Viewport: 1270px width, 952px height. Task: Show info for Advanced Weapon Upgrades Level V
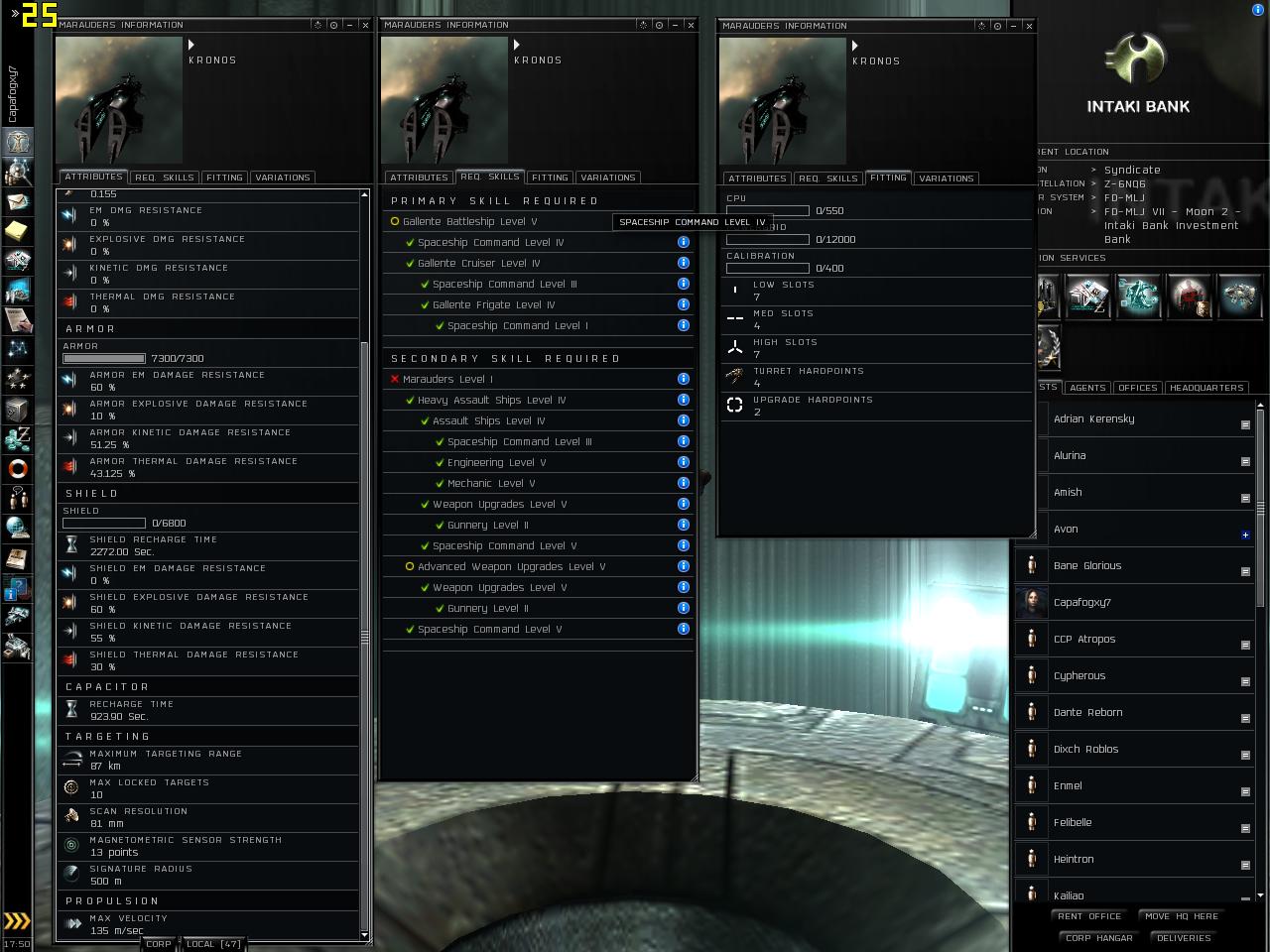(x=684, y=566)
